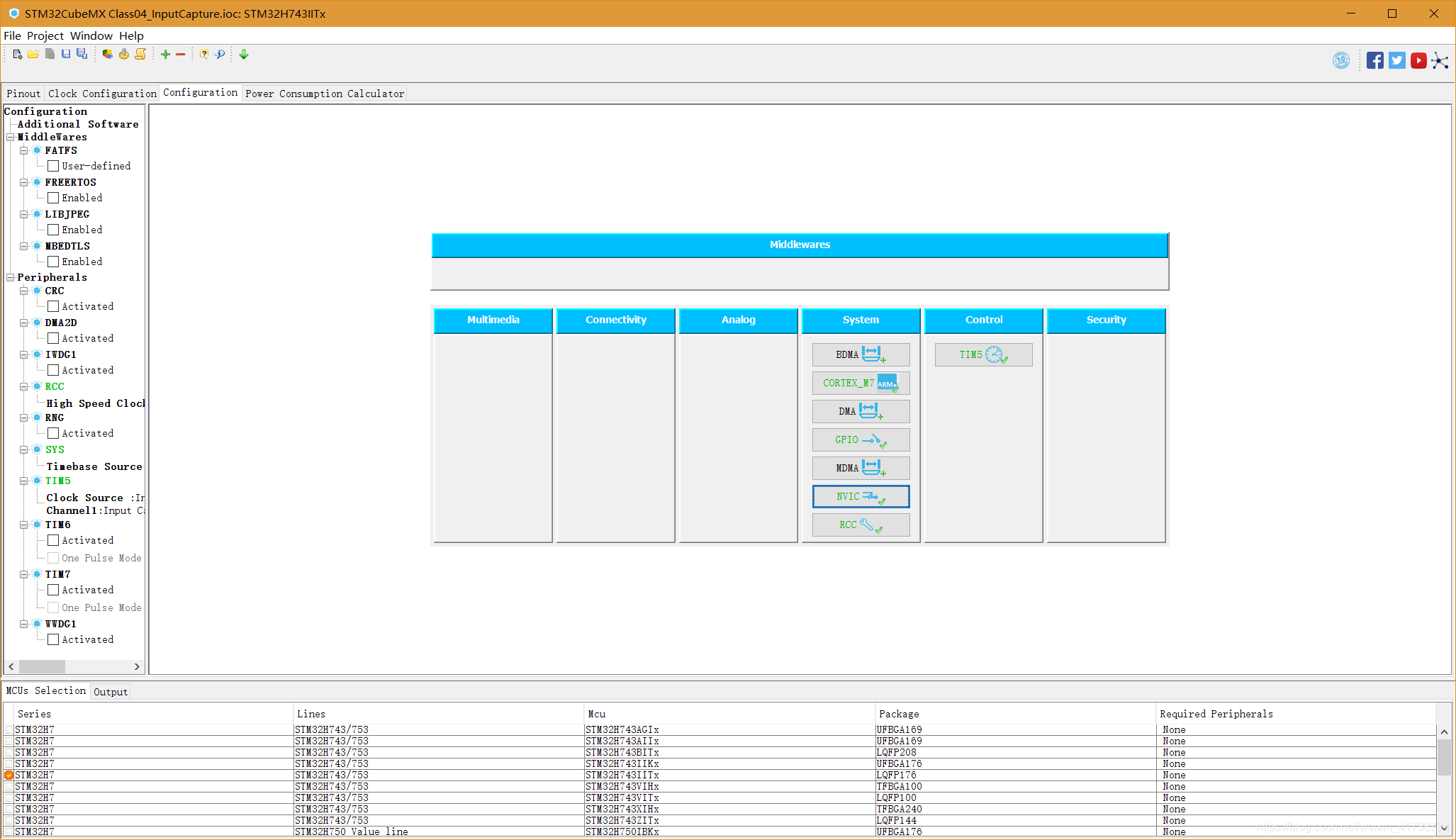Activate the DMA2D peripheral checkbox
Viewport: 1456px width, 840px height.
click(53, 338)
